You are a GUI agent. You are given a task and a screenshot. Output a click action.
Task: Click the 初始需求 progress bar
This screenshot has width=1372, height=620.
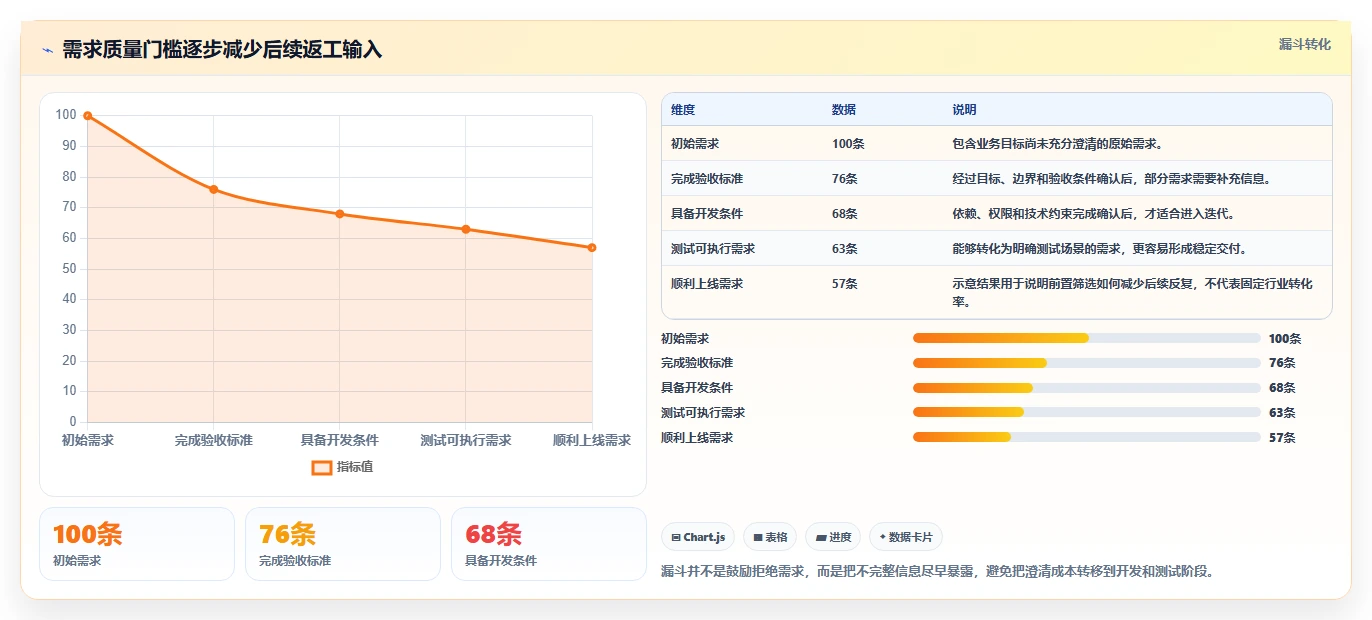[x=1087, y=338]
